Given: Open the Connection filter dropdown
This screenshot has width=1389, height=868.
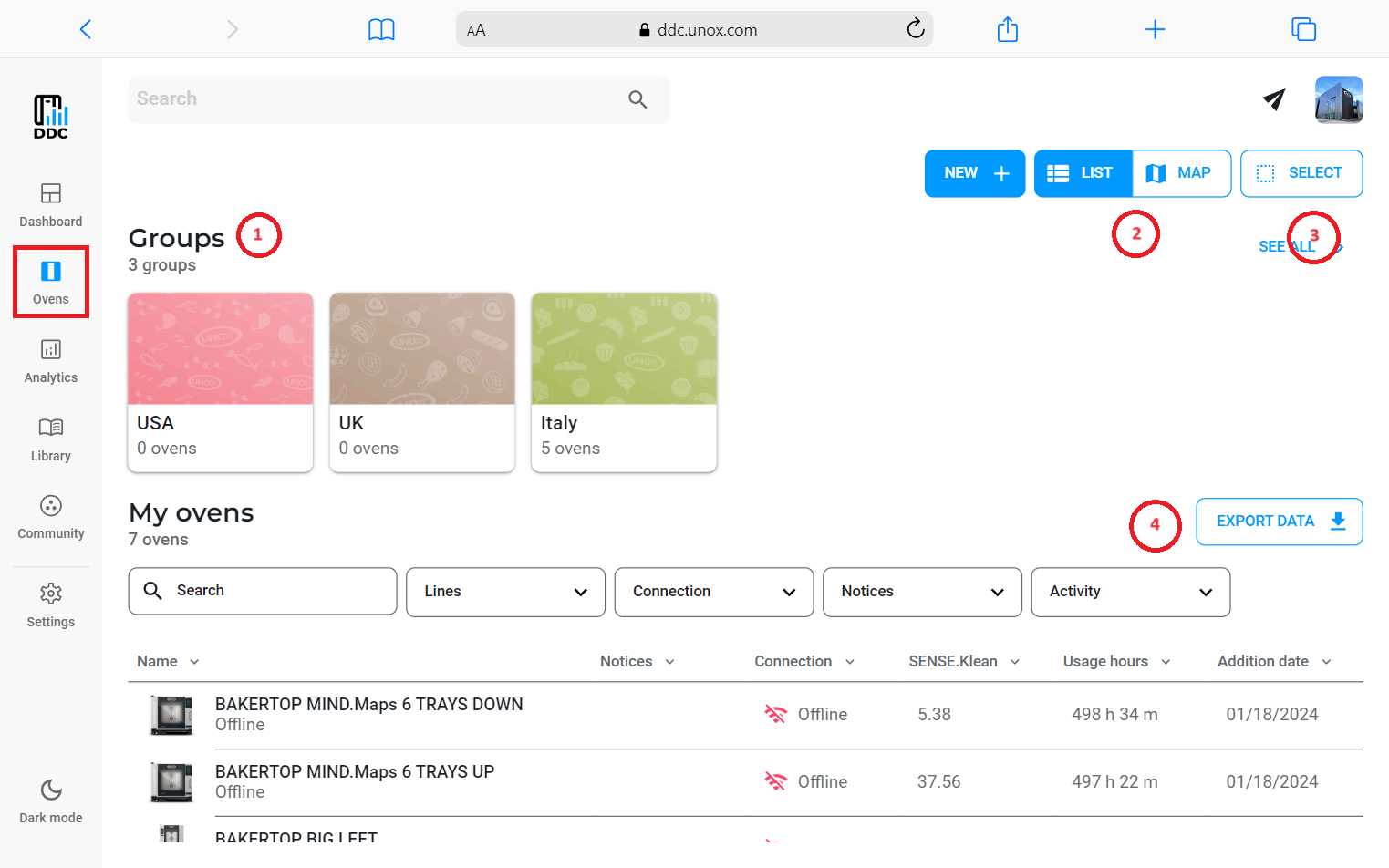Looking at the screenshot, I should coord(713,592).
